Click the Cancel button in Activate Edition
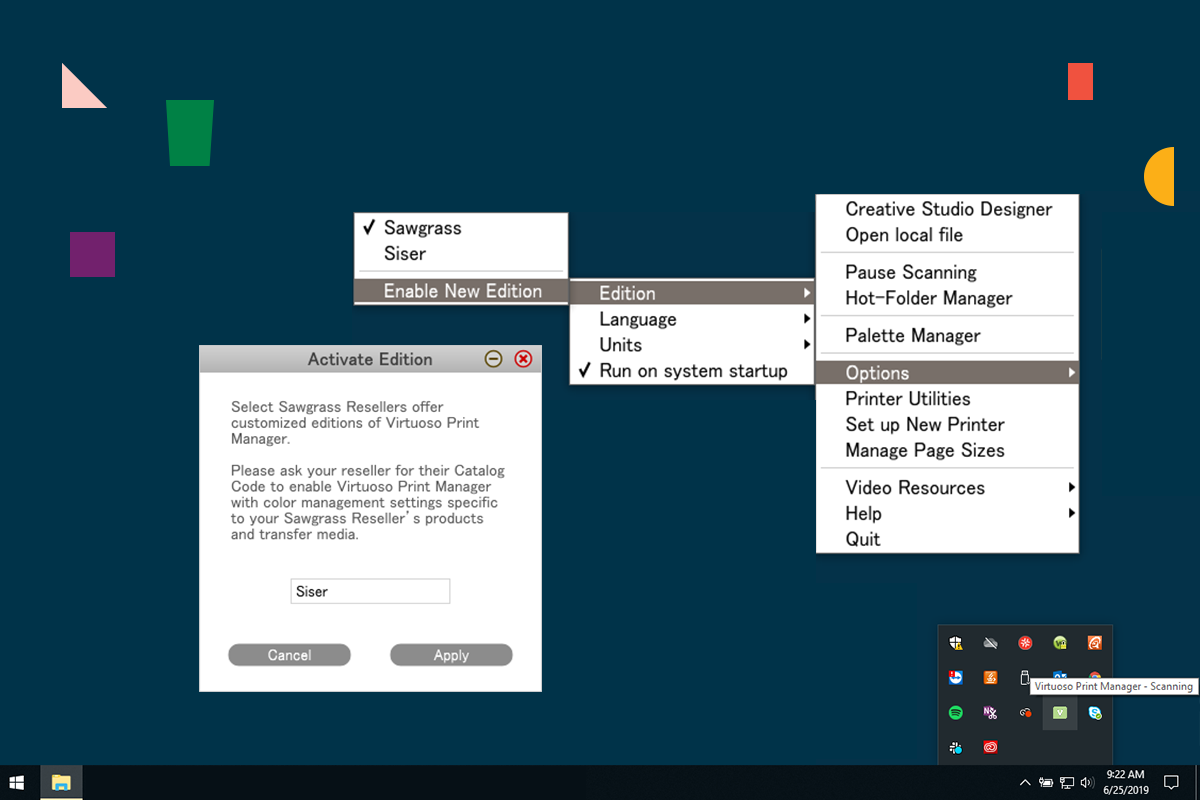Screen dimensions: 1200x800 [289, 655]
